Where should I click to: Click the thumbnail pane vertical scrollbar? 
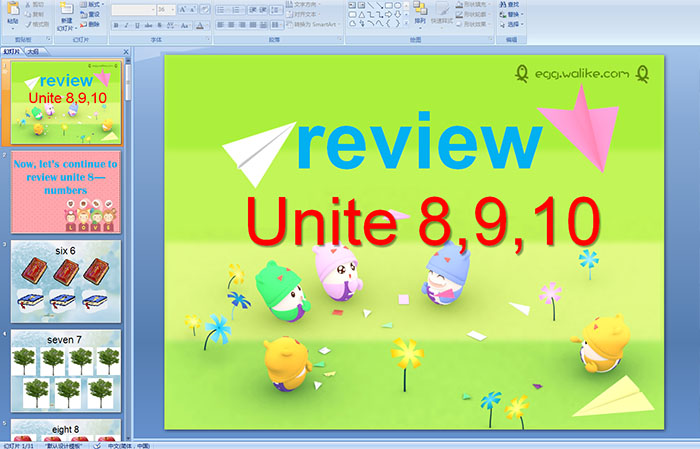pyautogui.click(x=128, y=250)
